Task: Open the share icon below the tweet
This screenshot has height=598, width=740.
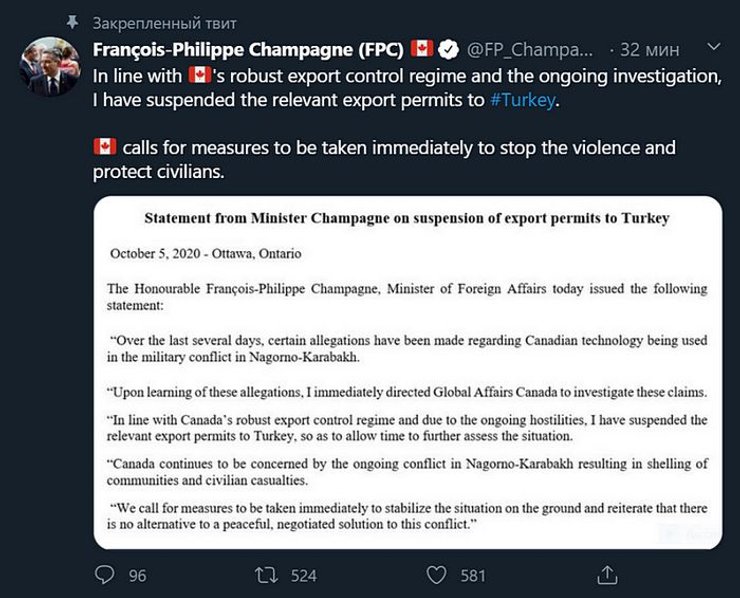Action: coord(606,575)
